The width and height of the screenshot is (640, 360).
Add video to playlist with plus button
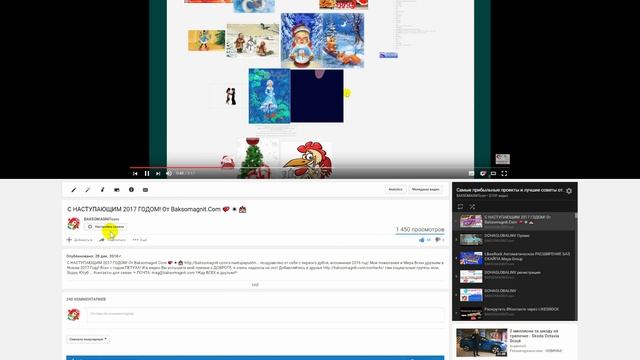pos(80,240)
